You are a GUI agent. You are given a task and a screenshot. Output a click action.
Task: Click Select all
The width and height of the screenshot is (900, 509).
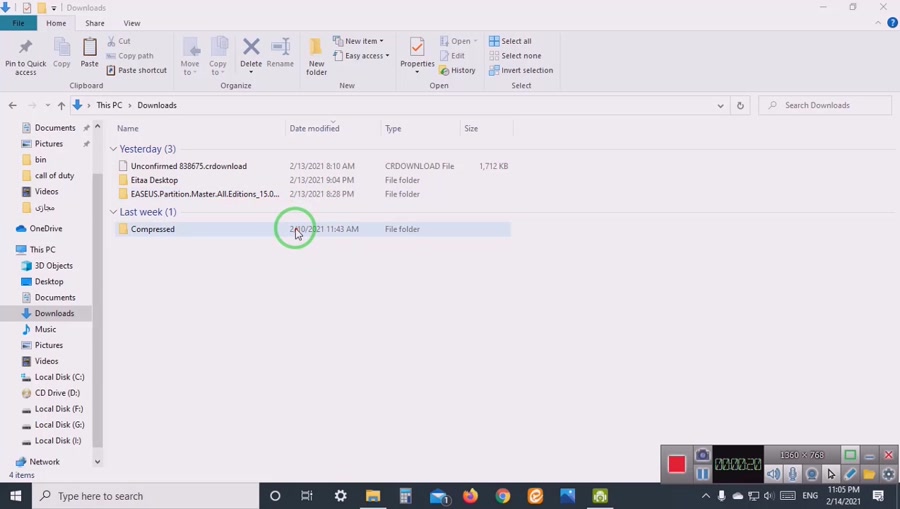pyautogui.click(x=510, y=41)
